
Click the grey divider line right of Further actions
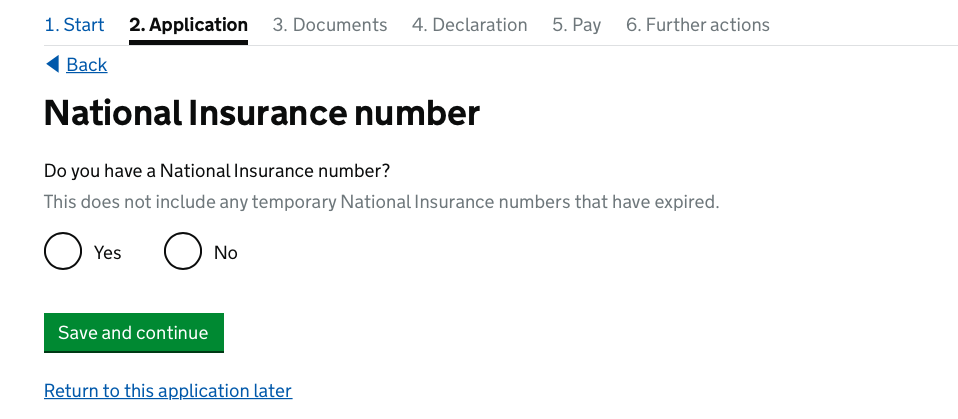point(864,45)
